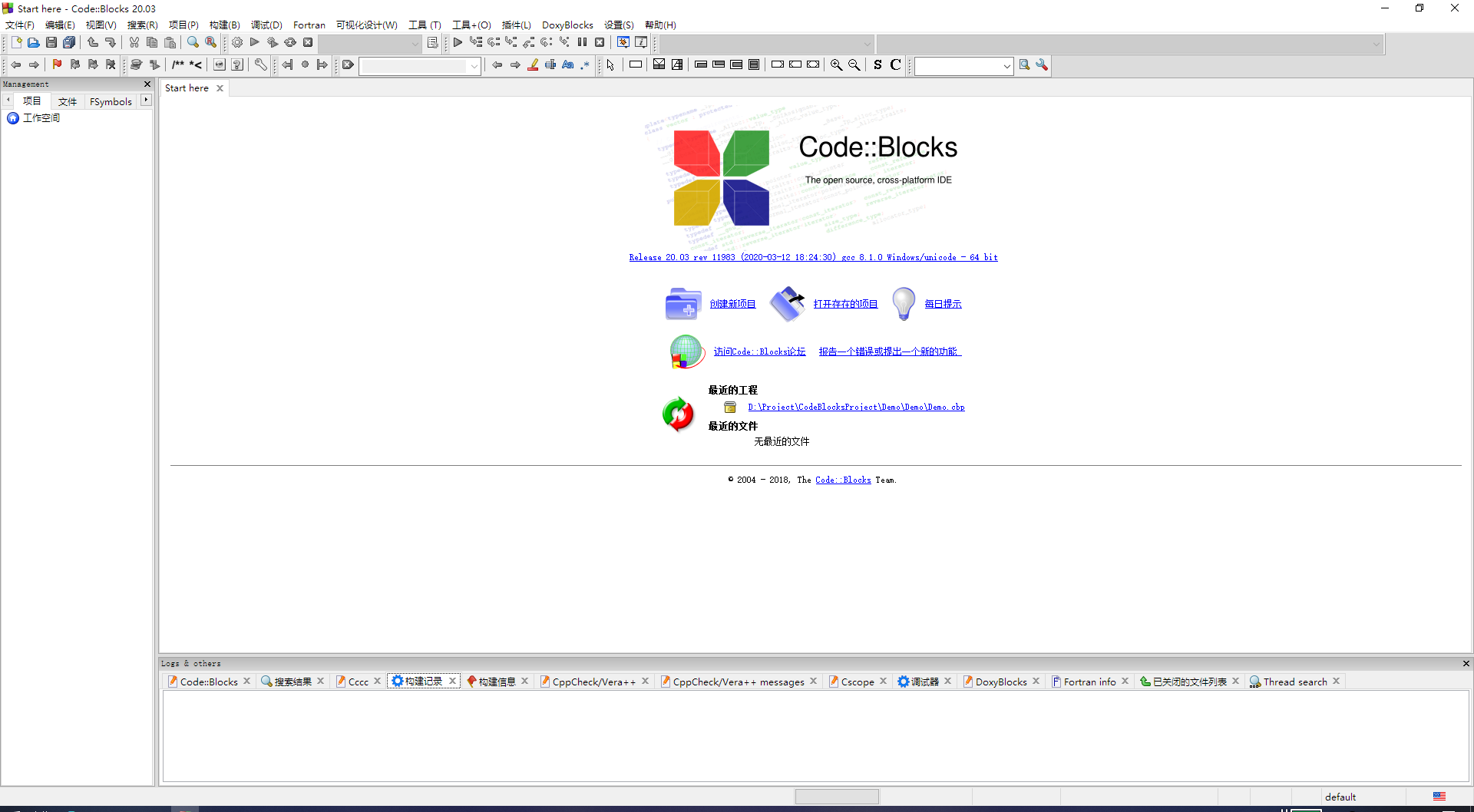The height and width of the screenshot is (812, 1474).
Task: Save all open files
Action: coord(69,42)
